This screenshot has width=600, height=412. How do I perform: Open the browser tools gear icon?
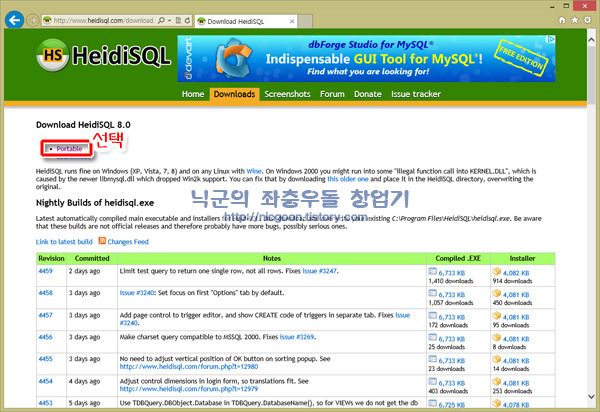tap(587, 20)
